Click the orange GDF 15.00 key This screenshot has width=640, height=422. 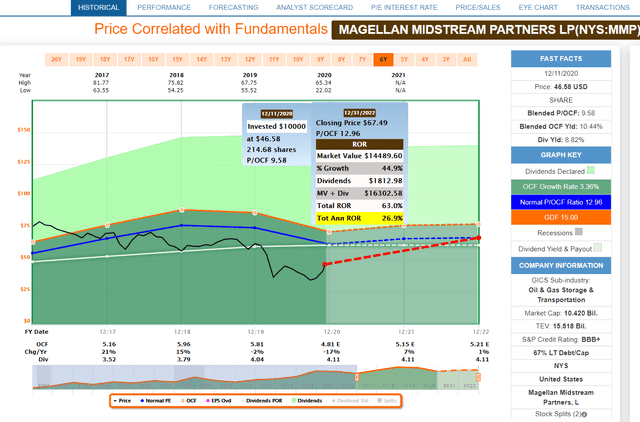561,218
